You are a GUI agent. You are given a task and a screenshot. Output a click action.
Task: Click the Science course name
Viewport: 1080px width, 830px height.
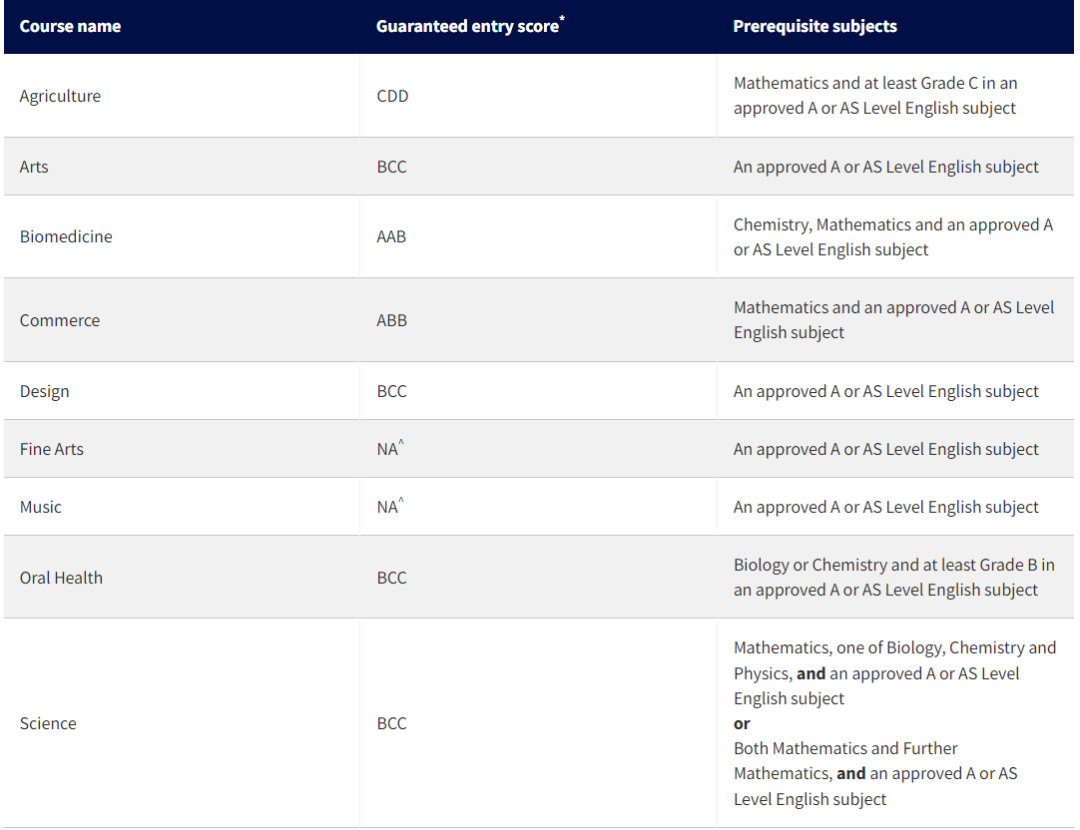tap(48, 723)
